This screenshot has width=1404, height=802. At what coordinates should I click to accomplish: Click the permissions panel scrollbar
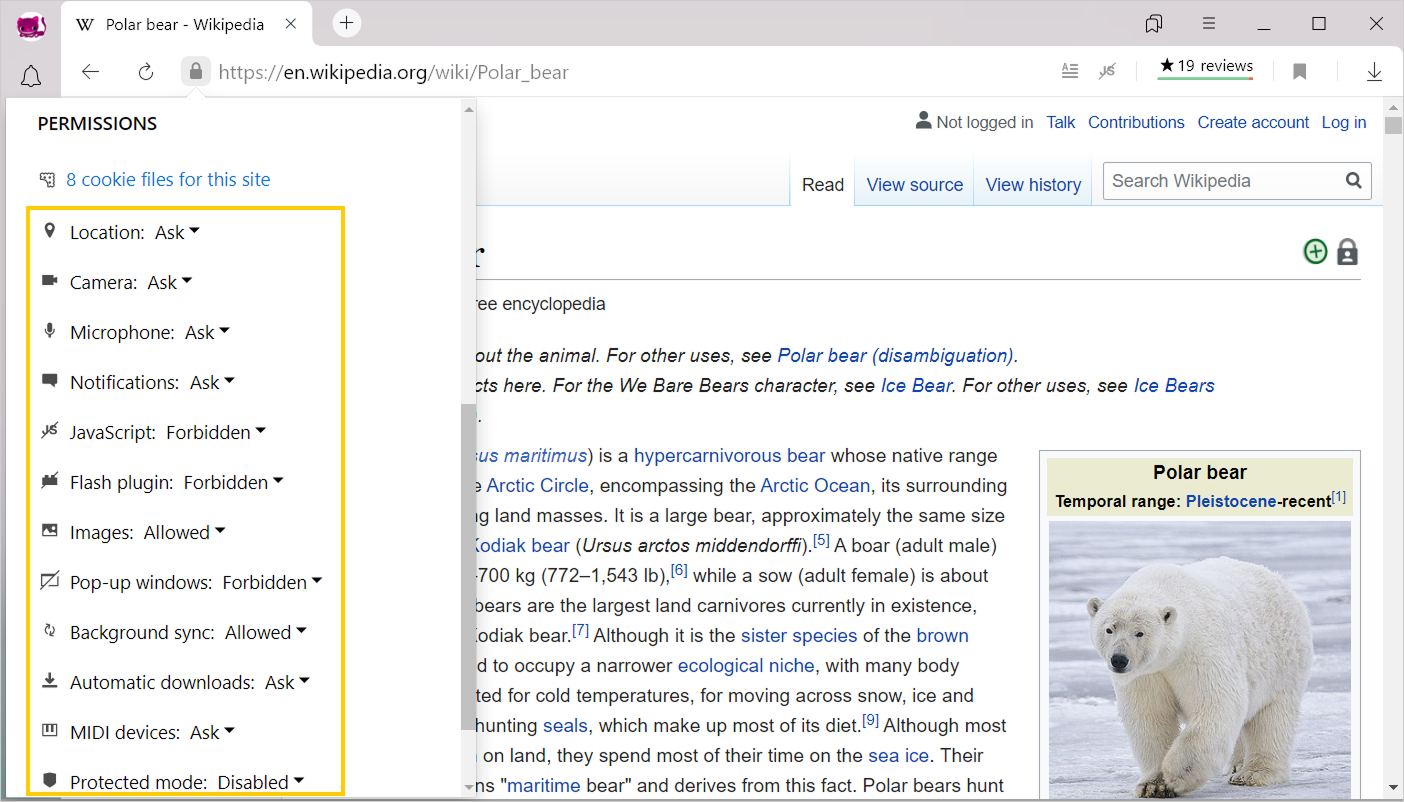(468, 565)
